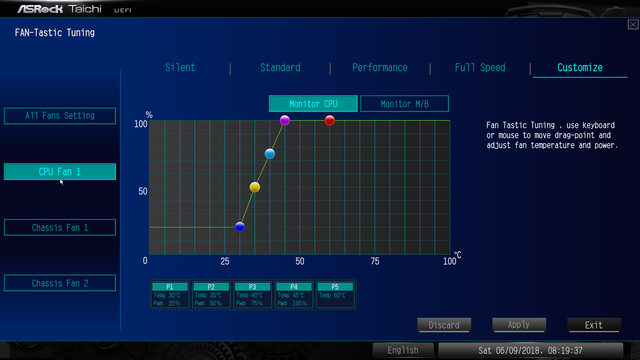Click the light blue P3 drag-point
640x360 pixels.
click(x=270, y=154)
